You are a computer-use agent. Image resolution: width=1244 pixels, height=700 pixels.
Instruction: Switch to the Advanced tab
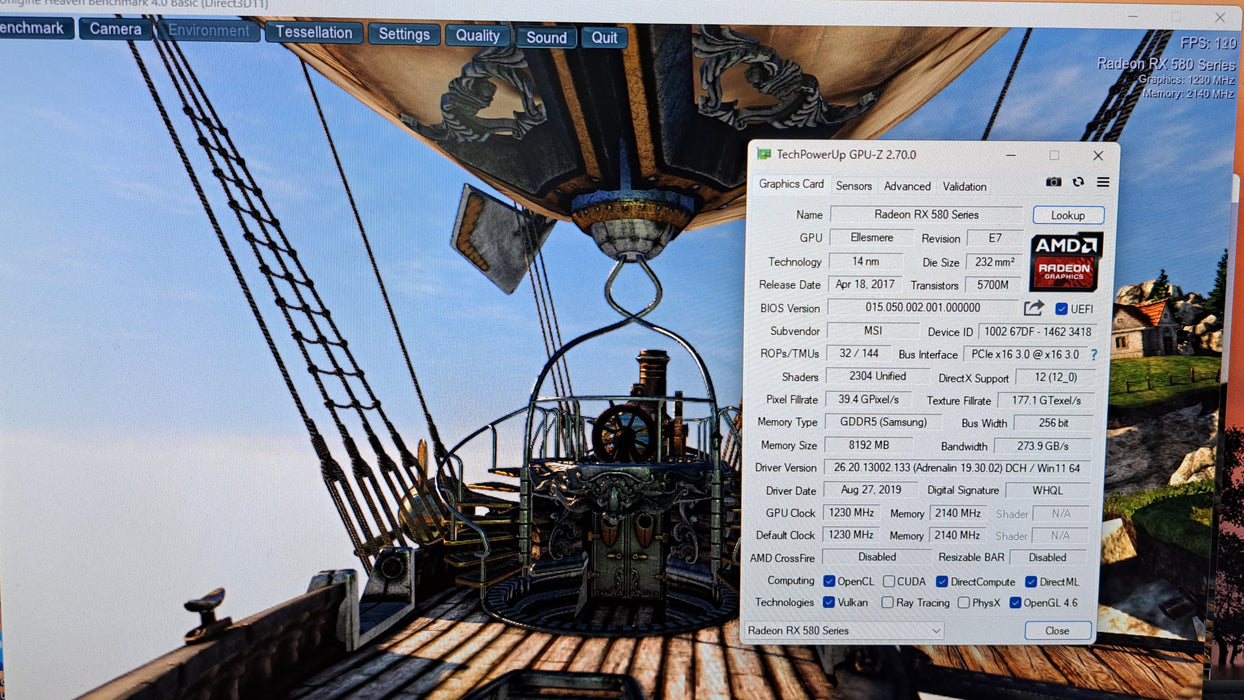click(907, 186)
